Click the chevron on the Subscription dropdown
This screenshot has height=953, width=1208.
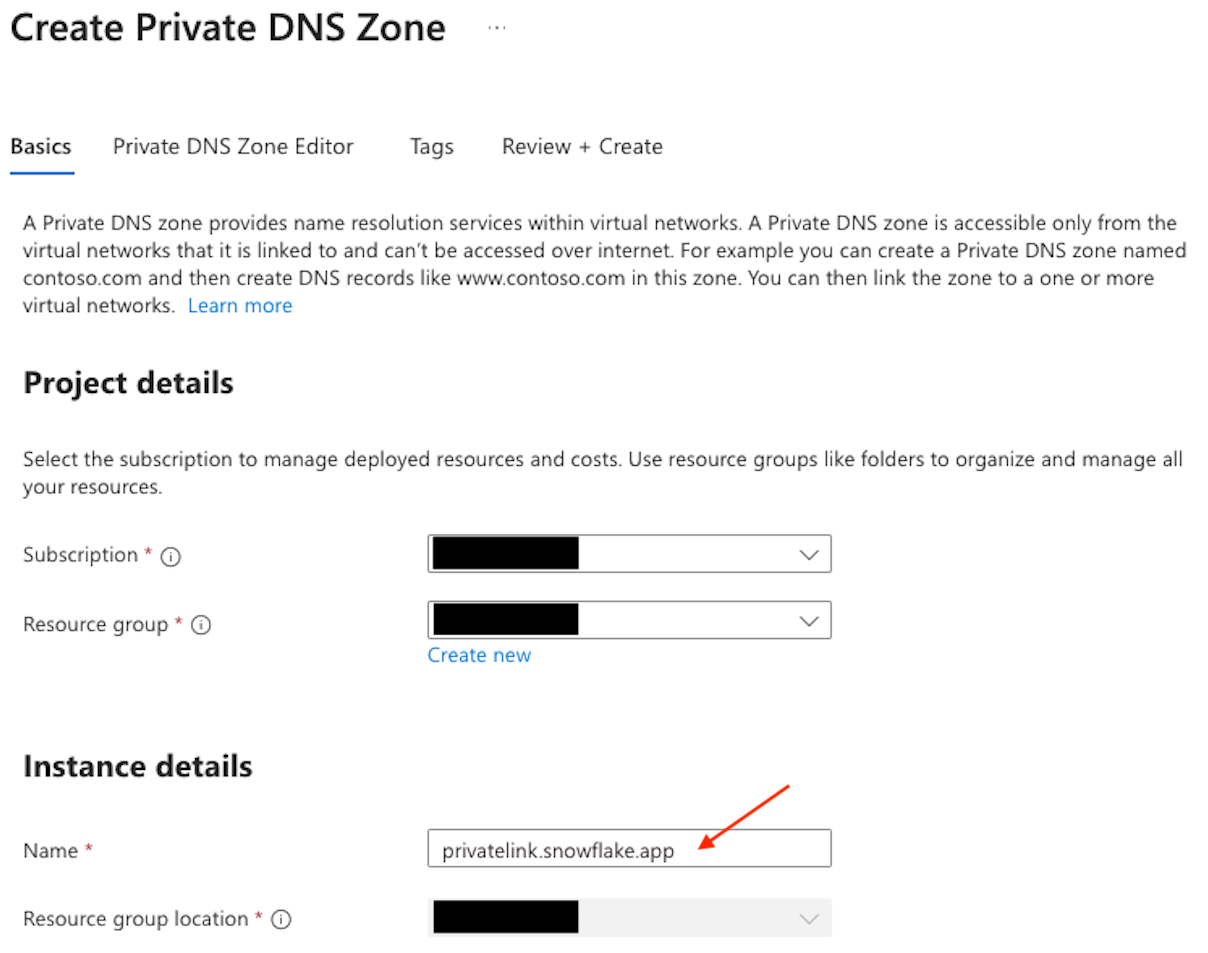[809, 554]
